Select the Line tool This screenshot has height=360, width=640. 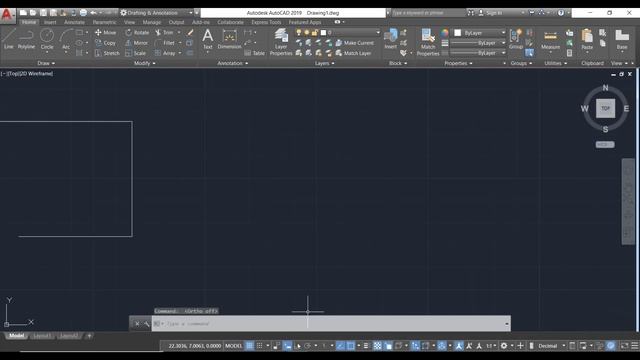(9, 39)
